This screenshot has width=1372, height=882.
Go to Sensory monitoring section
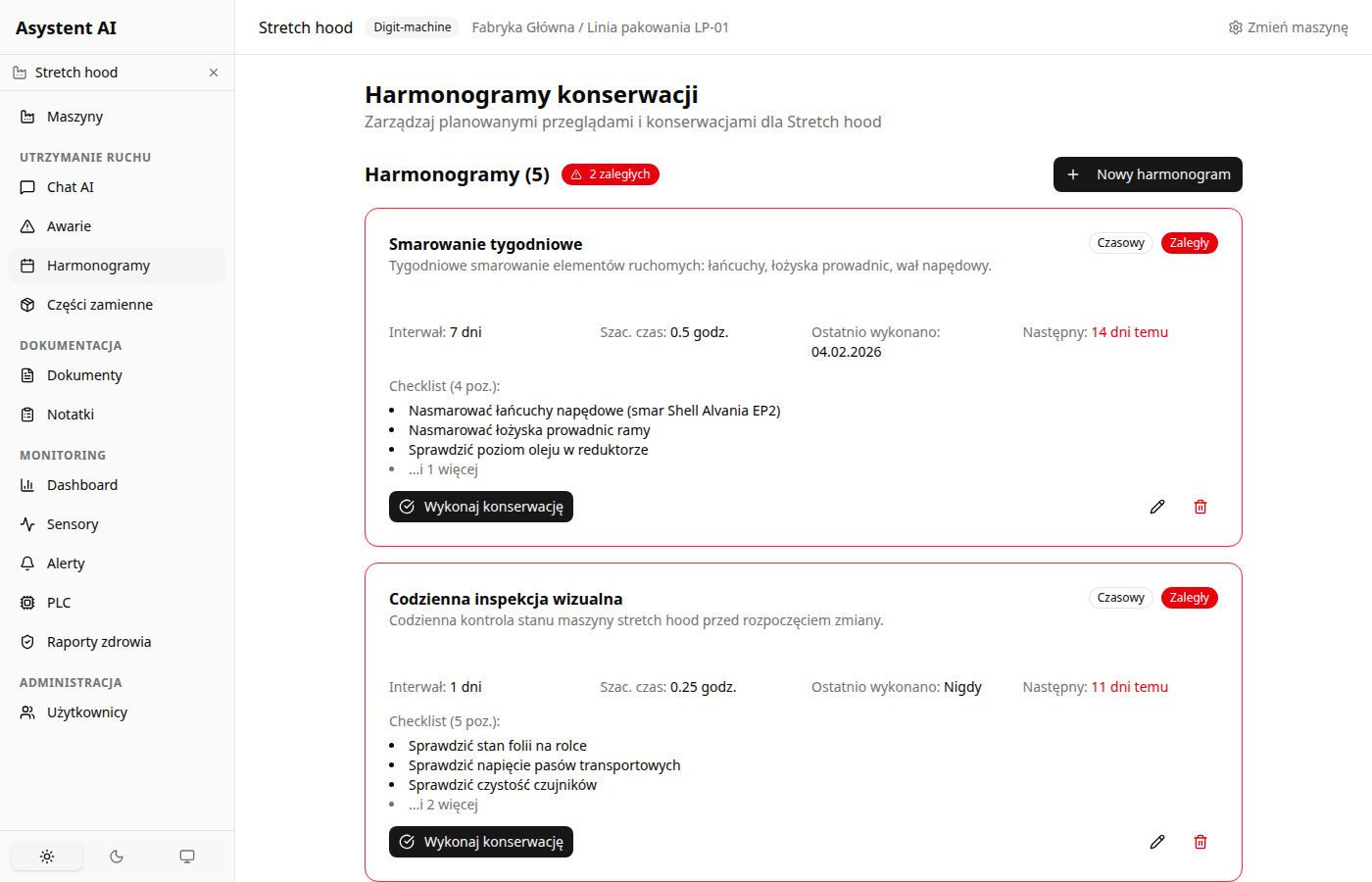pos(71,523)
